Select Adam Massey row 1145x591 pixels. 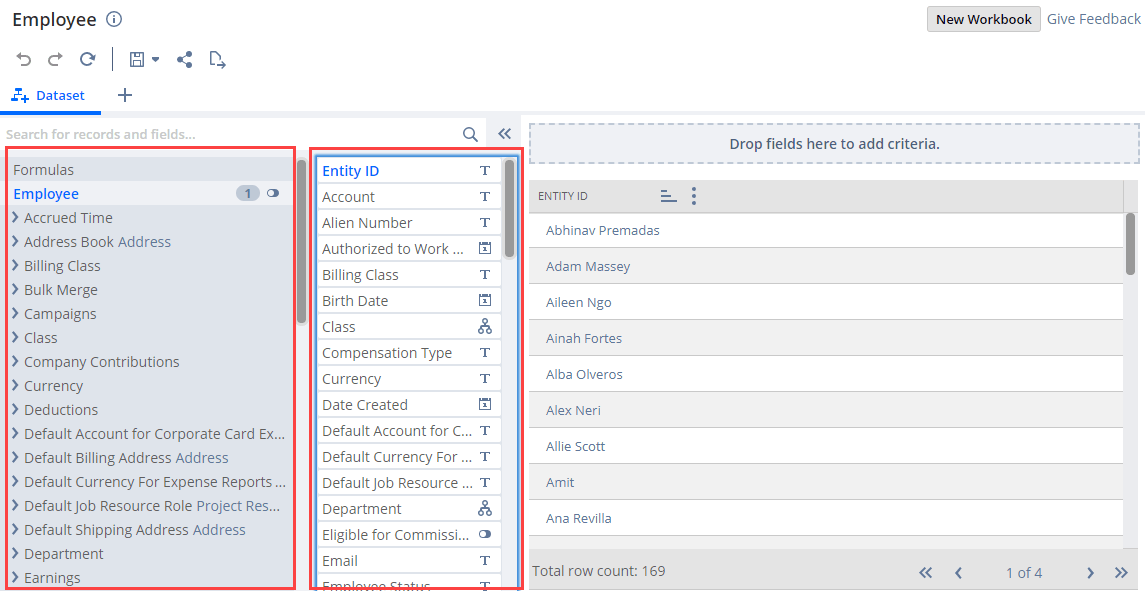pyautogui.click(x=826, y=267)
